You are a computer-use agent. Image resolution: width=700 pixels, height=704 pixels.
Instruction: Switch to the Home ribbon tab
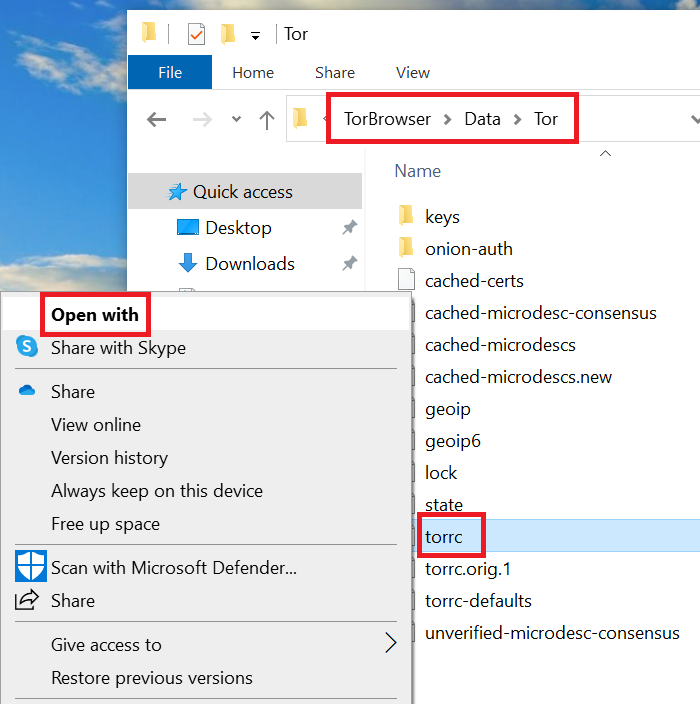(253, 72)
